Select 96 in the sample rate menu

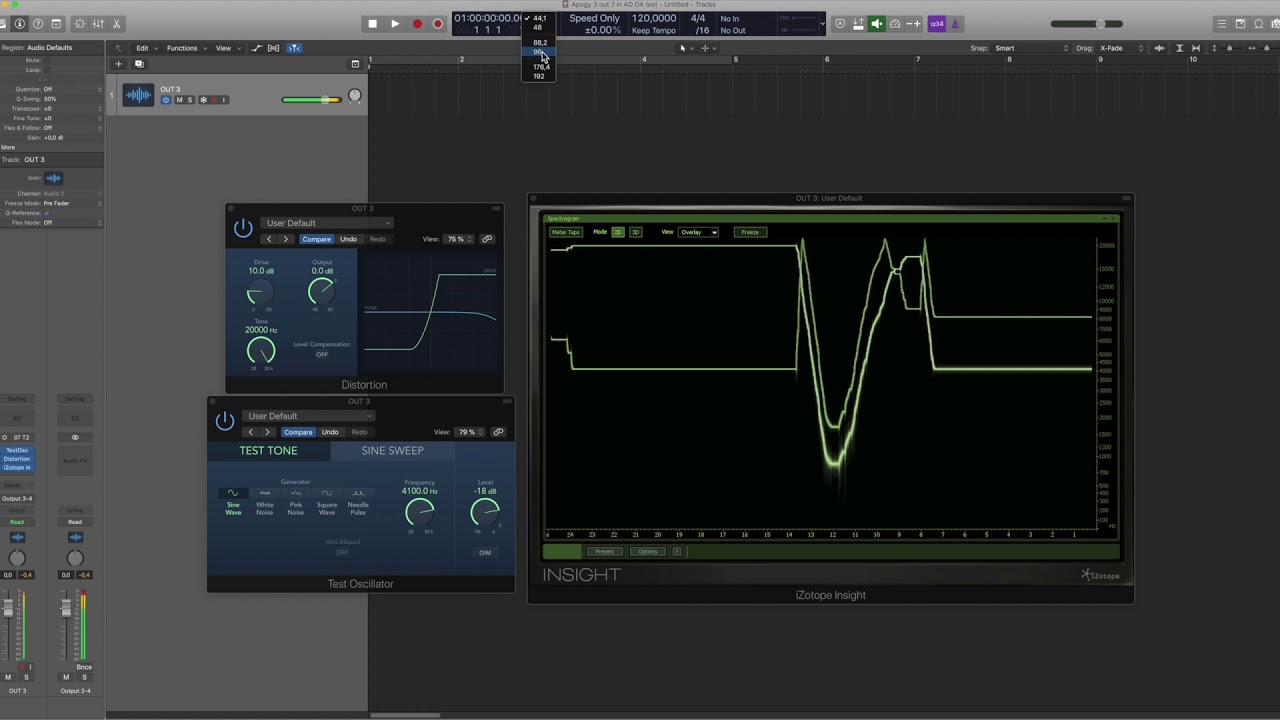coord(539,51)
